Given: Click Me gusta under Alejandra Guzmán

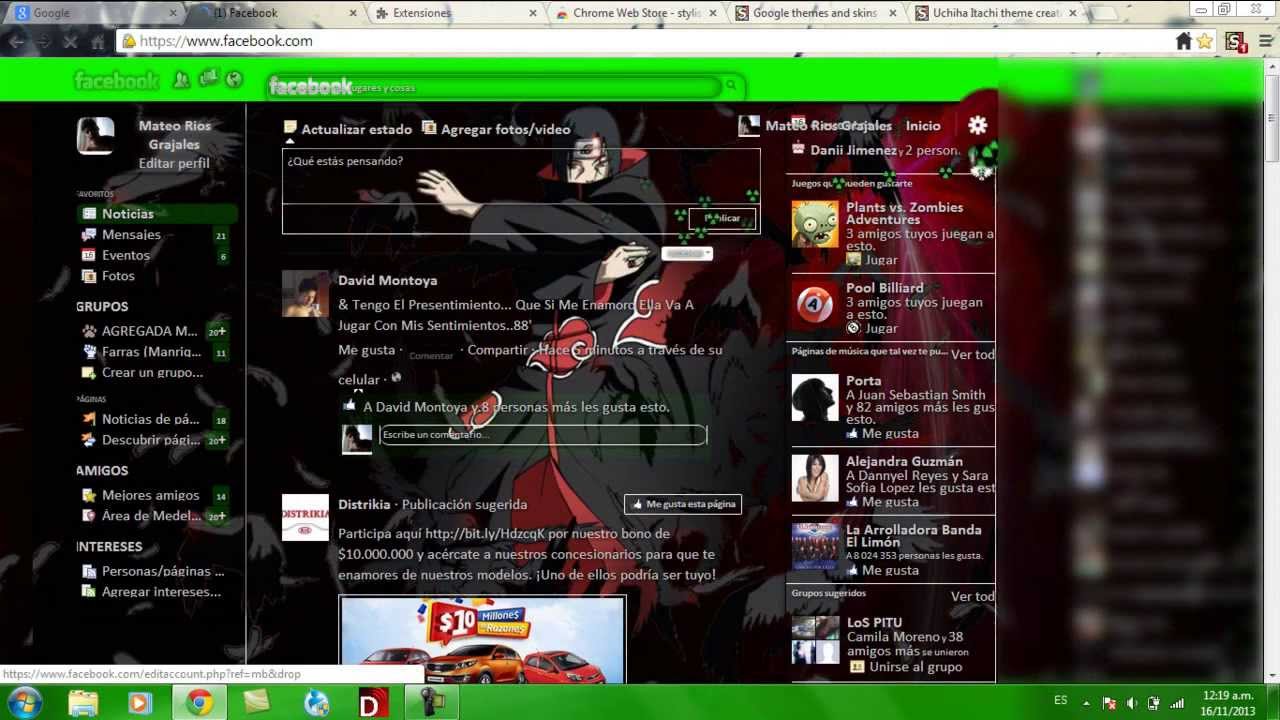Looking at the screenshot, I should 890,502.
